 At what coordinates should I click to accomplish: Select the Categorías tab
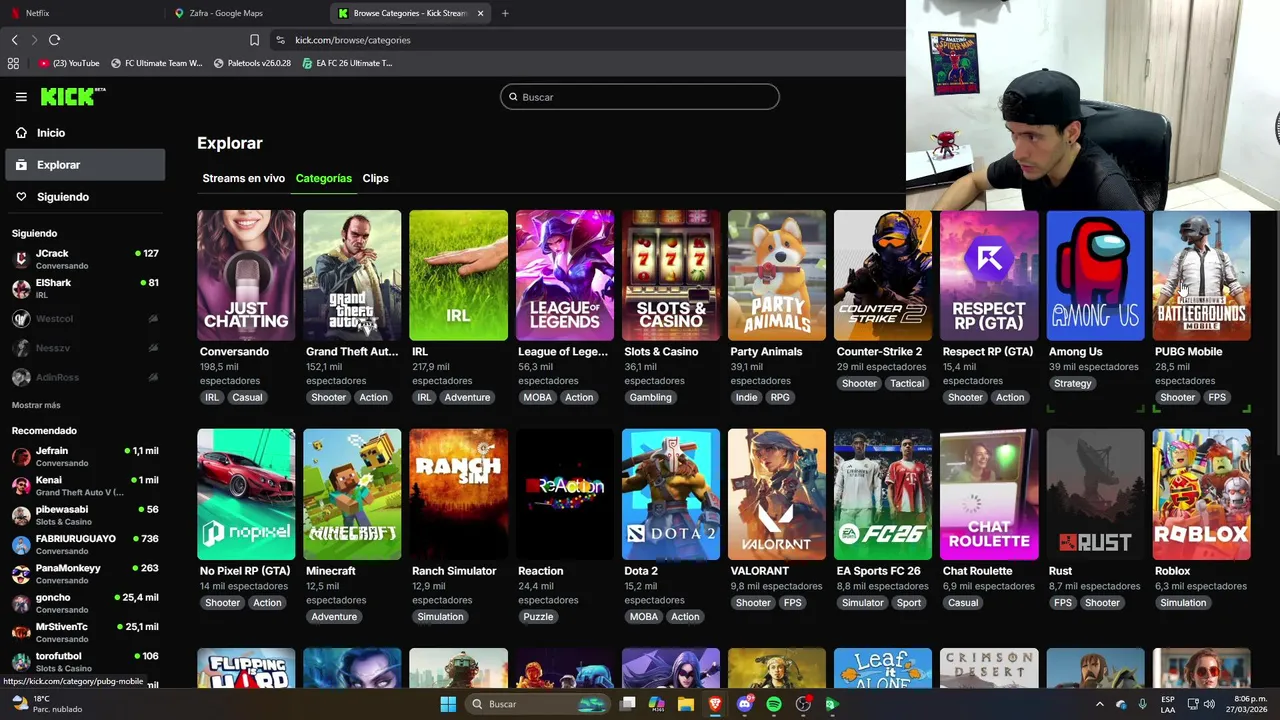[x=323, y=178]
